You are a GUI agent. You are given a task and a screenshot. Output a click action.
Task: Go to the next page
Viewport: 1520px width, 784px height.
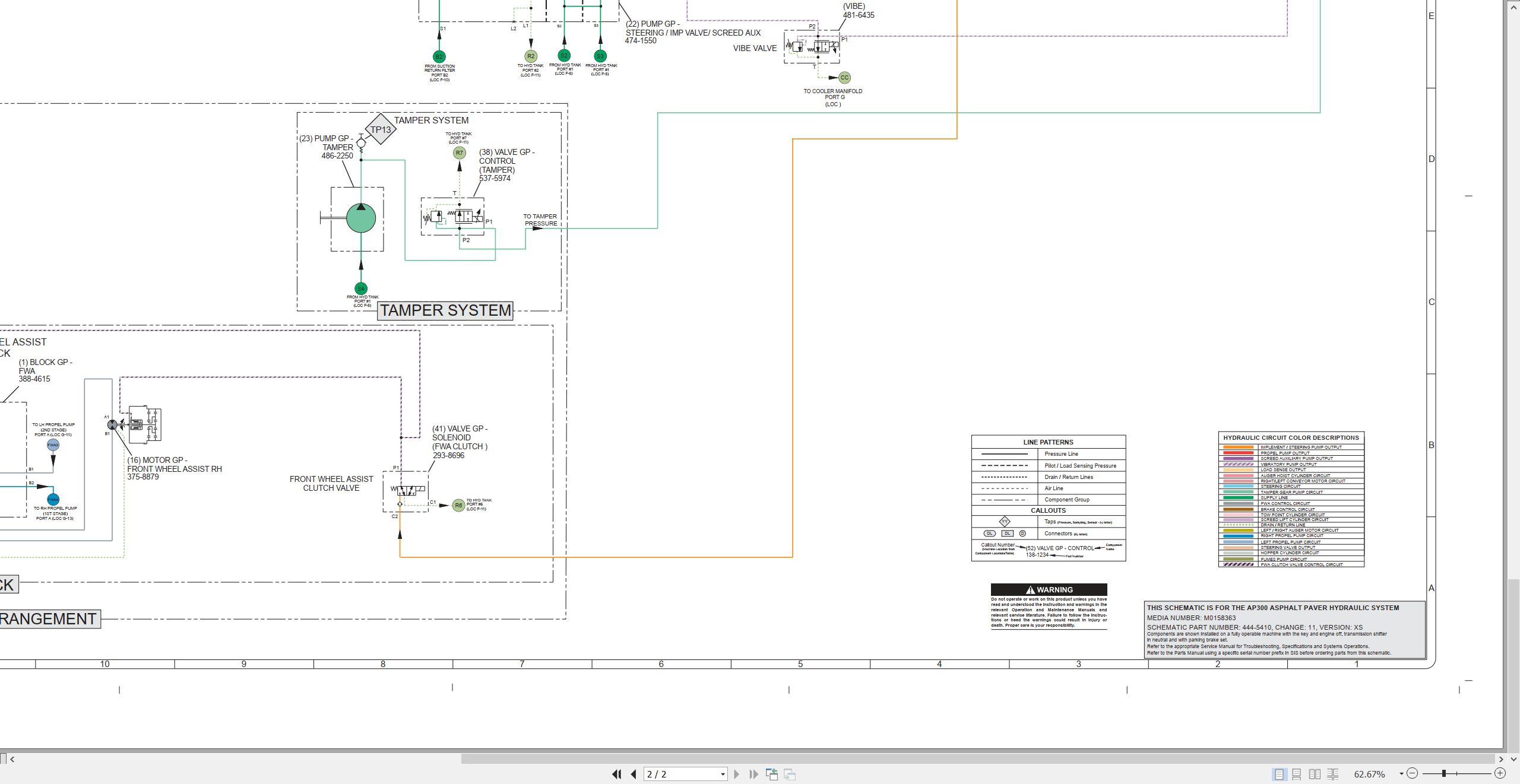tap(736, 774)
